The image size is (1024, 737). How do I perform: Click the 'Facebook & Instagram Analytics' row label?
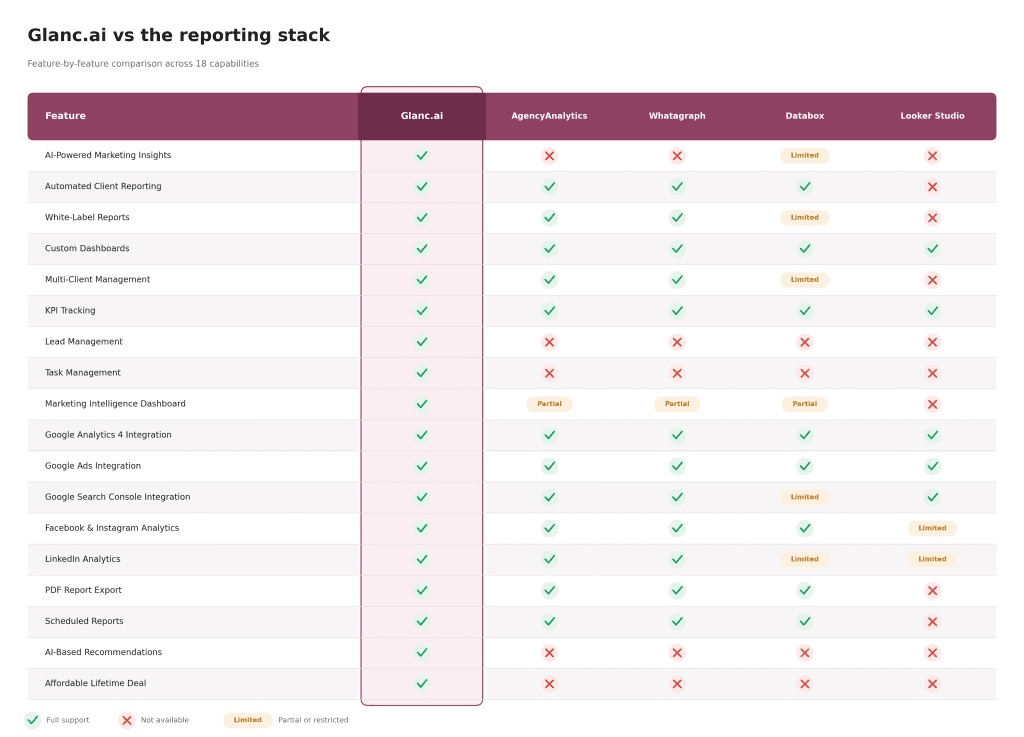click(x=112, y=528)
